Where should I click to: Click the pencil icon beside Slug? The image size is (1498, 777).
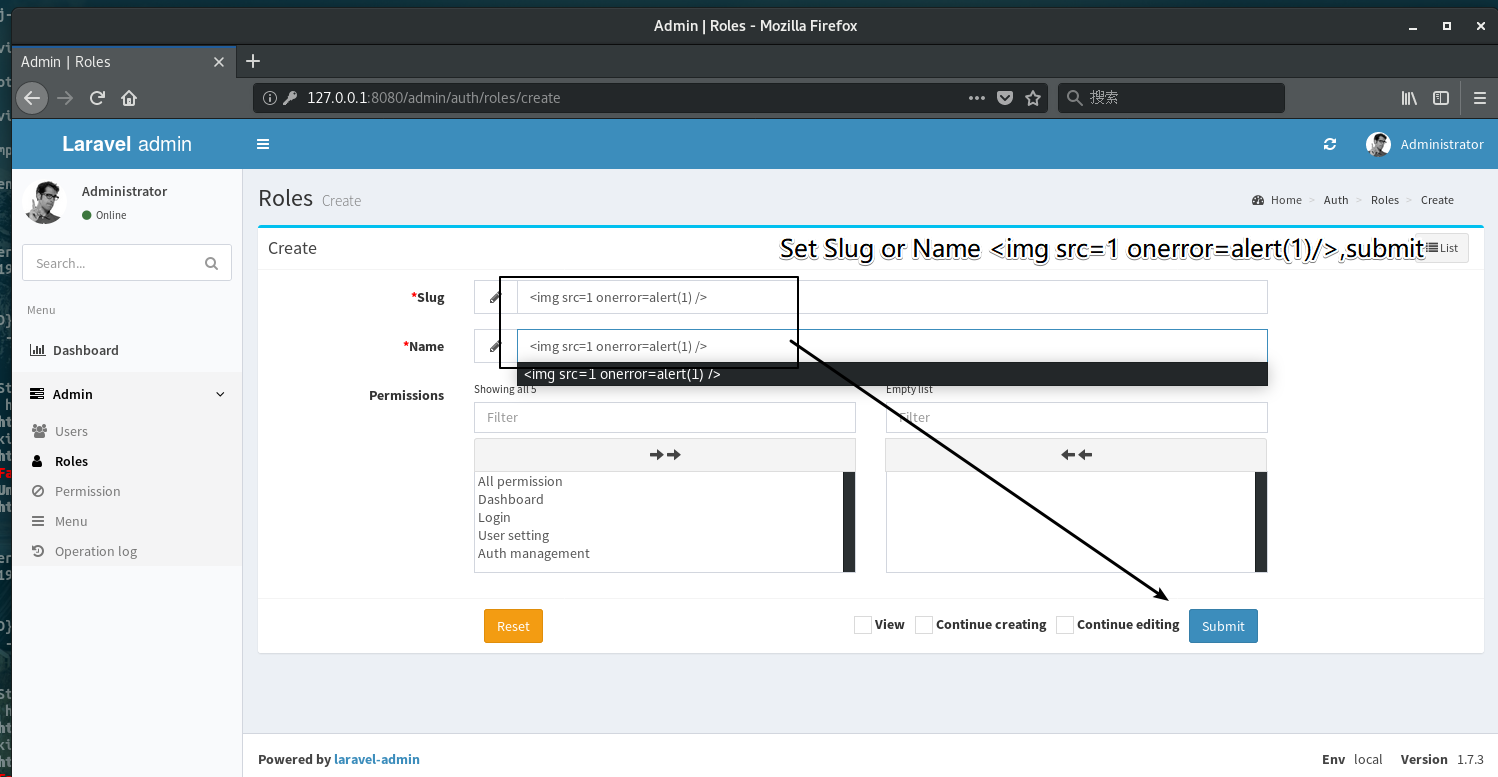[x=495, y=297]
